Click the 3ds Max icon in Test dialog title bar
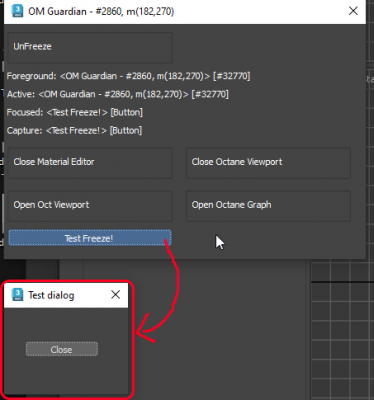The height and width of the screenshot is (400, 374). pos(17,295)
